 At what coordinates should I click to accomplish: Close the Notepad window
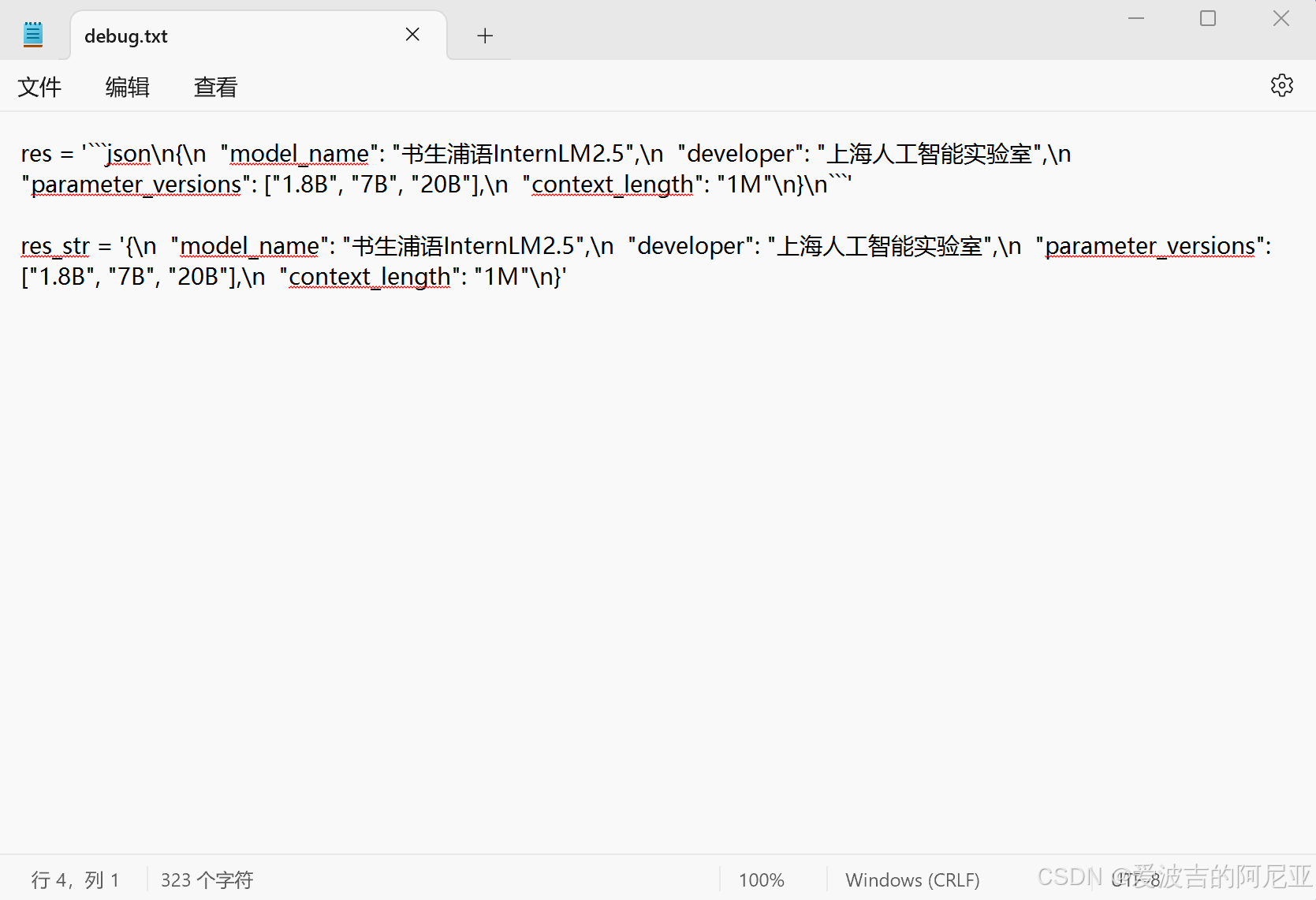[1281, 18]
